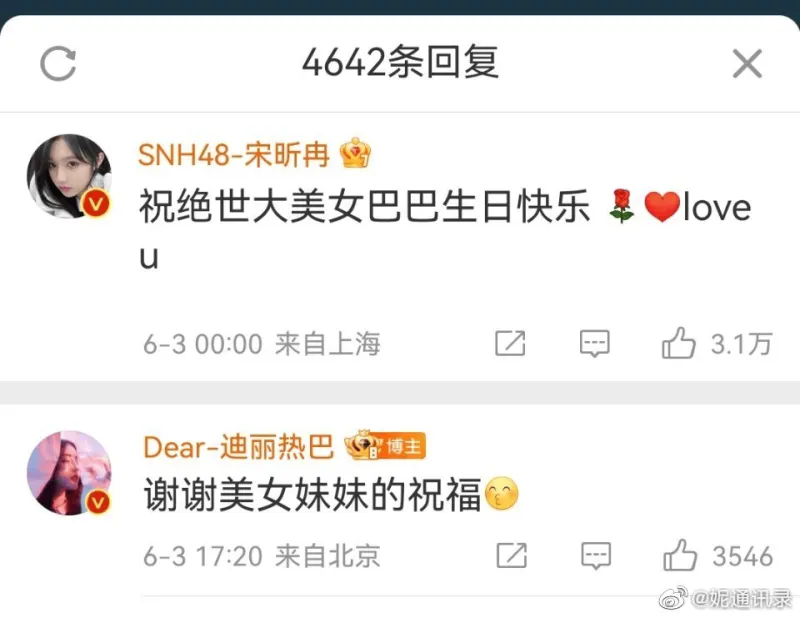Viewport: 800px width, 618px height.
Task: Tap the crown badge beside SNH48-宋昕冉
Action: click(356, 153)
